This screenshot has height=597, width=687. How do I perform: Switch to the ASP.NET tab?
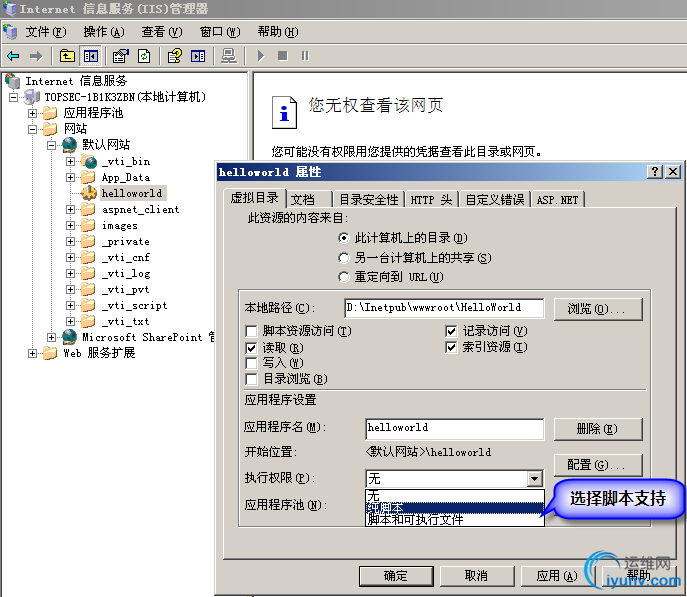(557, 199)
